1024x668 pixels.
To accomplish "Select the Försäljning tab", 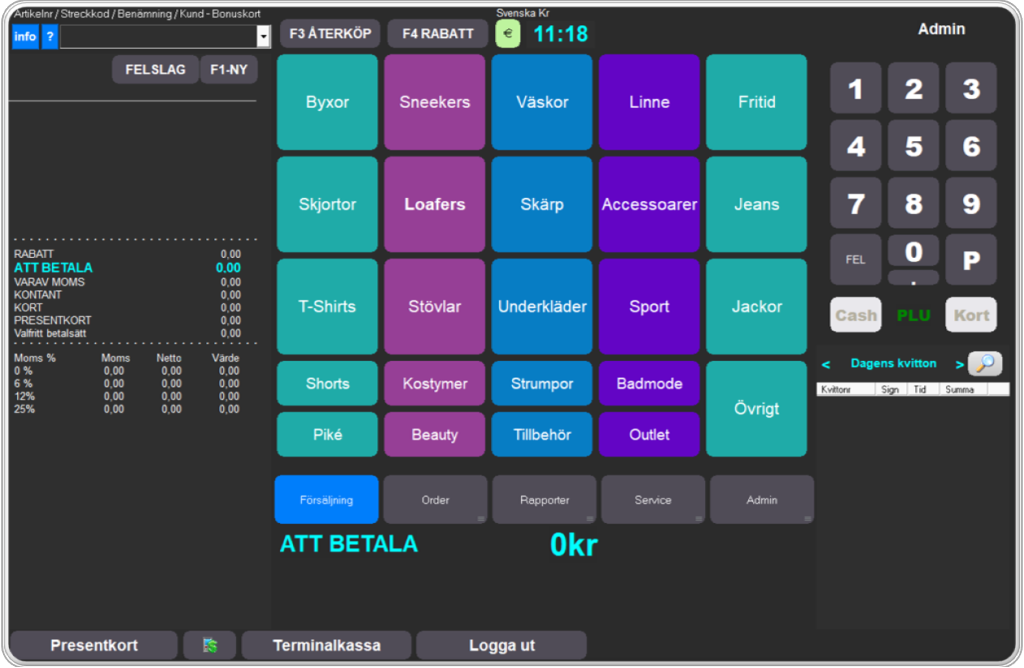I will click(x=326, y=499).
